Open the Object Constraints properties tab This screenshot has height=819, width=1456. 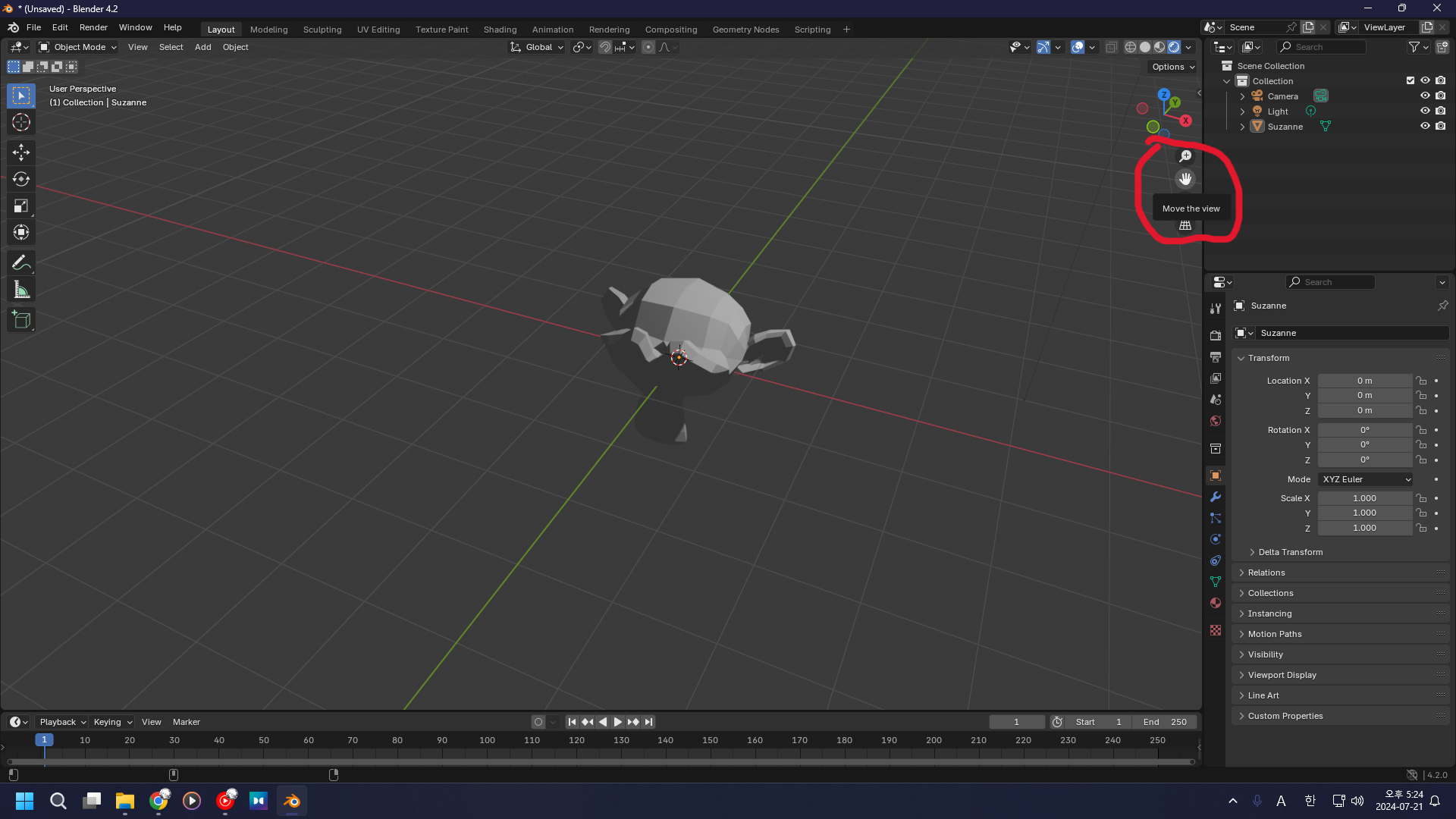(1216, 560)
